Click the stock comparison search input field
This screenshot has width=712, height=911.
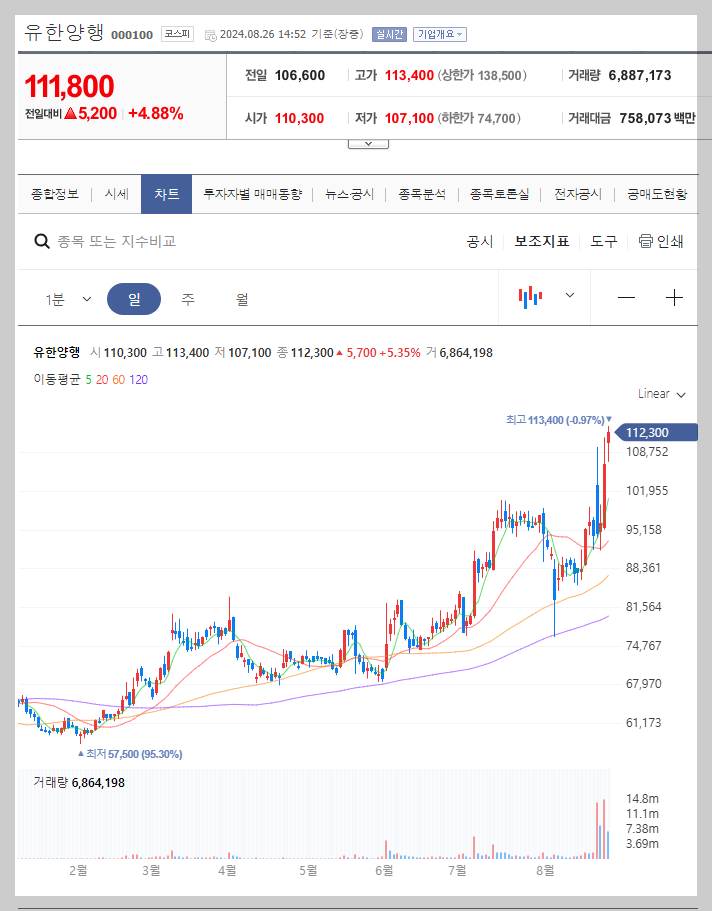click(x=150, y=240)
